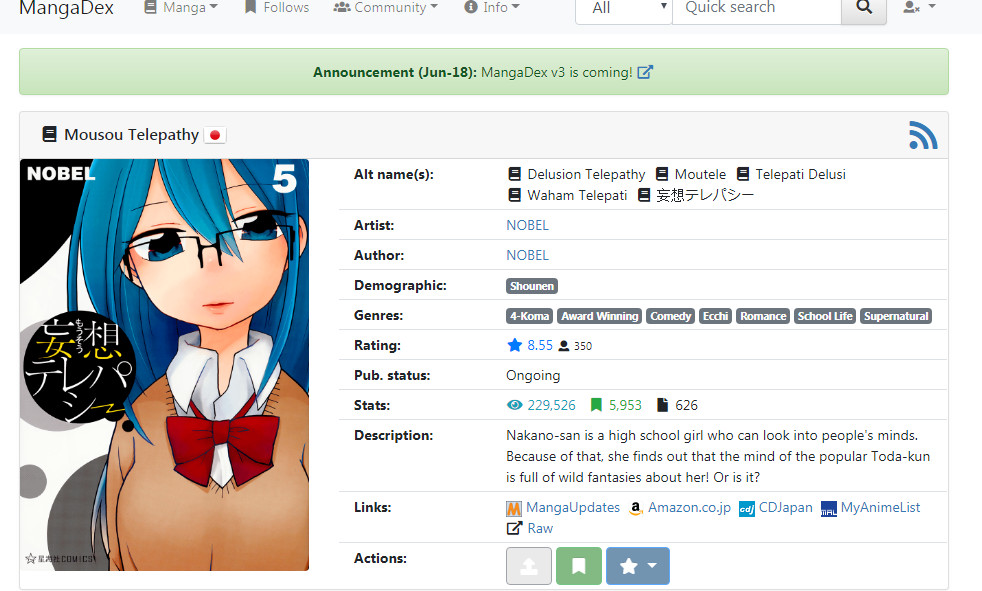Screen dimensions: 982x591
Task: Open the Info dropdown menu
Action: (492, 8)
